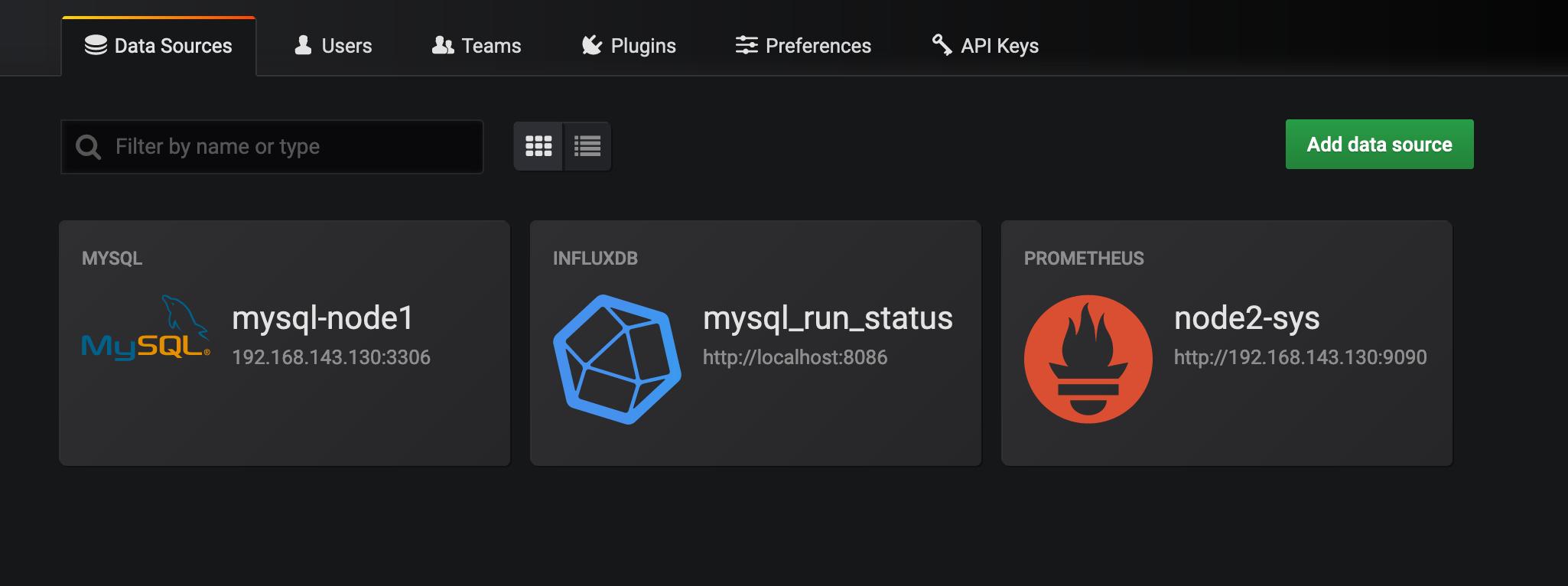This screenshot has width=1568, height=586.
Task: Open the Users tab
Action: [333, 46]
